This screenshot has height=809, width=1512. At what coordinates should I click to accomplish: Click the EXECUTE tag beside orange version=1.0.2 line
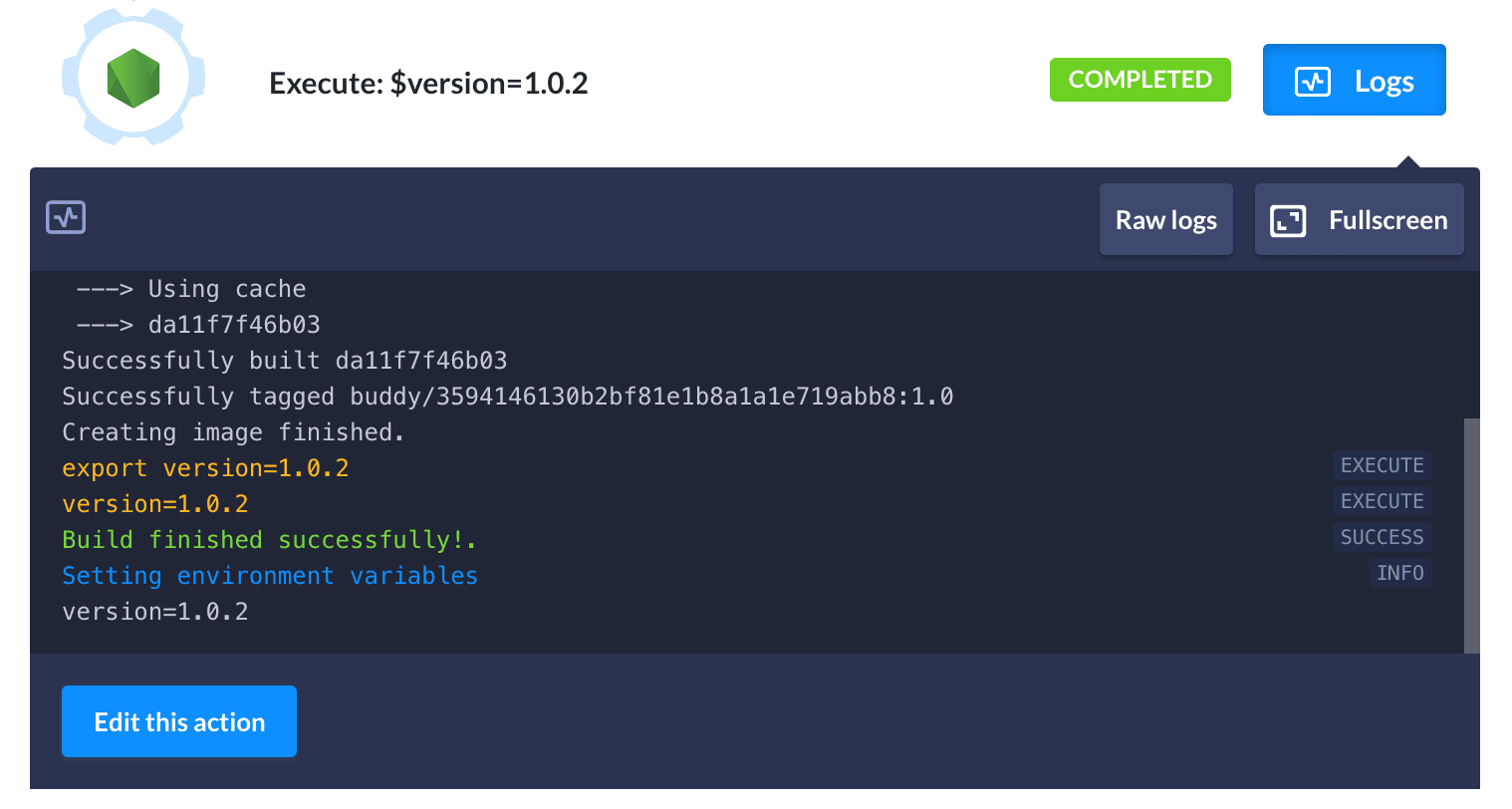click(1382, 501)
